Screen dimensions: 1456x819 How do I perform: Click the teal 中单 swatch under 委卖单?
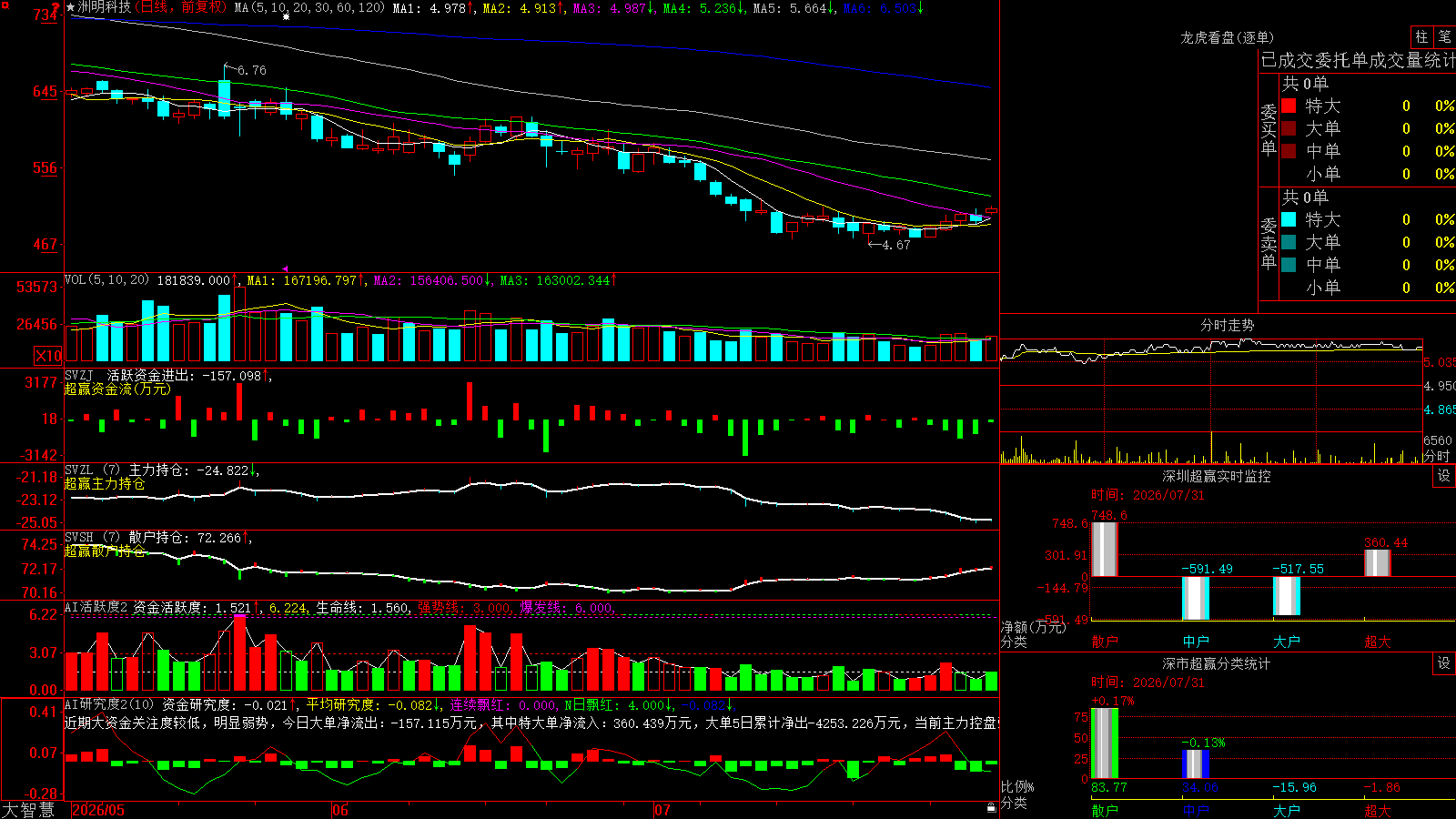(1289, 265)
